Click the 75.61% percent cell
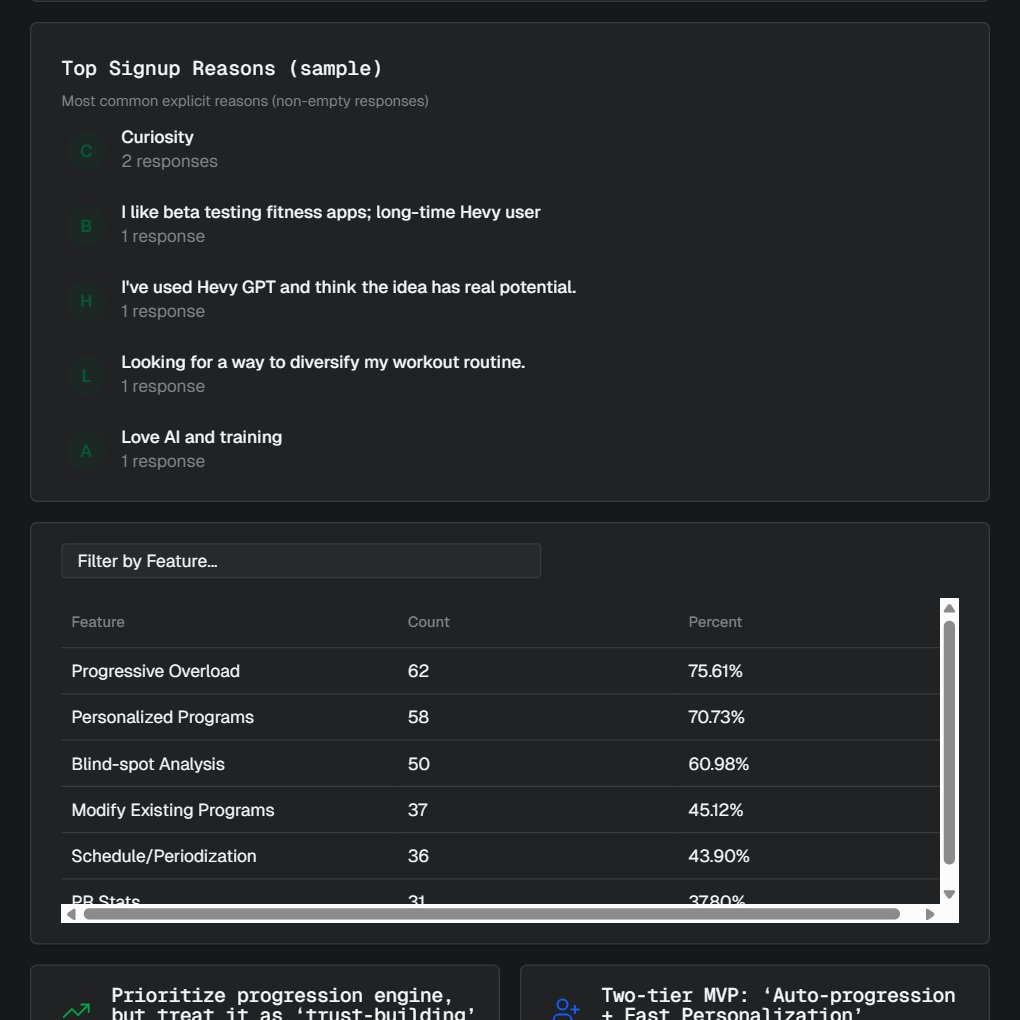 pyautogui.click(x=715, y=671)
